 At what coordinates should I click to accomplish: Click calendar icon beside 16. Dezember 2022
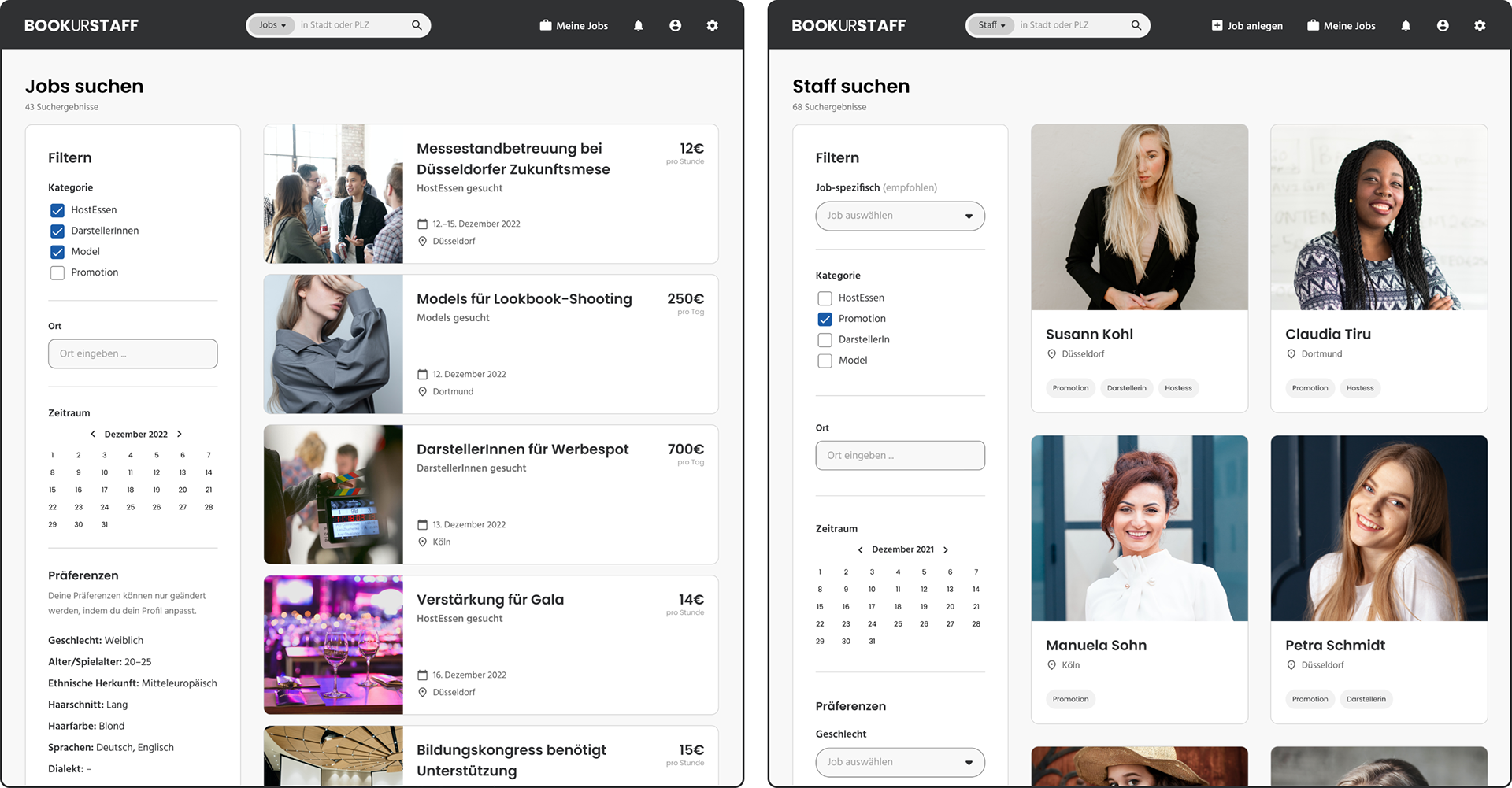click(422, 675)
